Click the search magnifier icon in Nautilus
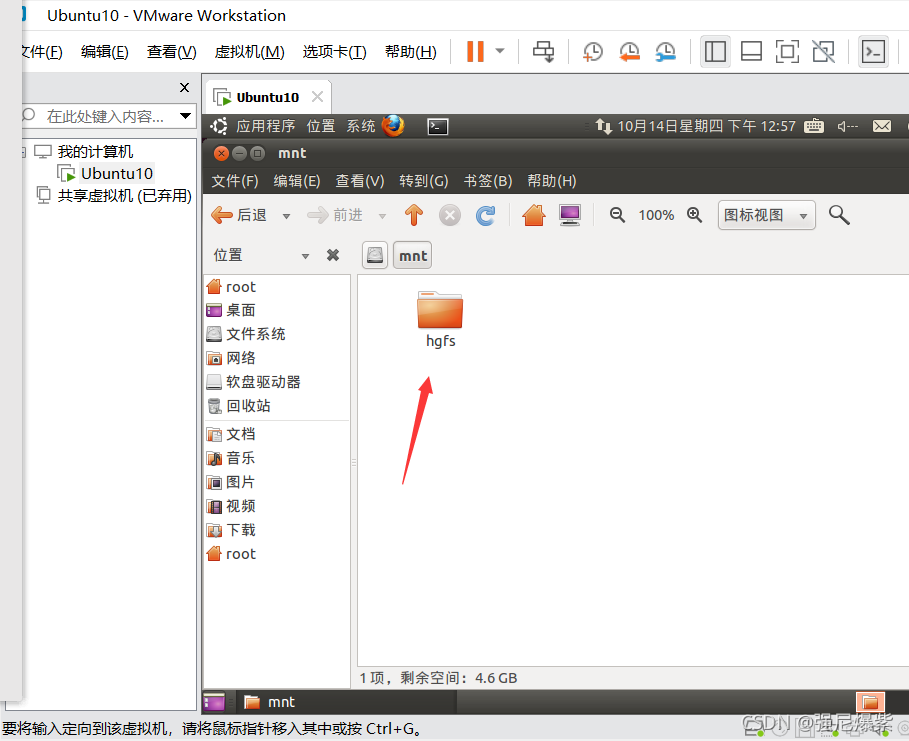 tap(839, 215)
